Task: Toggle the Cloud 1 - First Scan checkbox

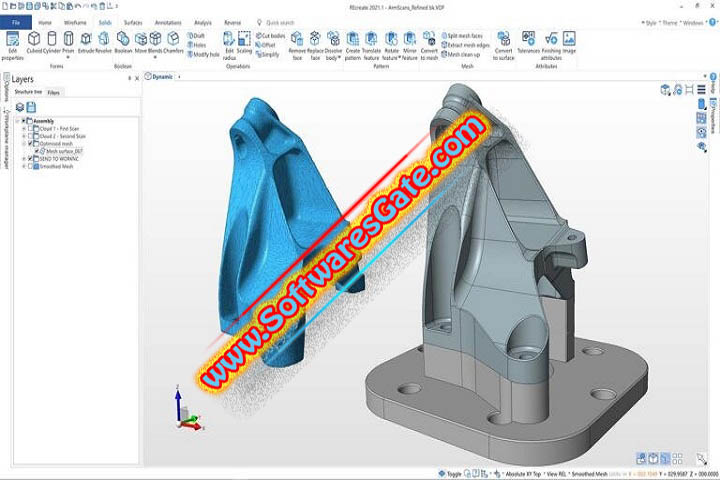Action: [x=31, y=129]
